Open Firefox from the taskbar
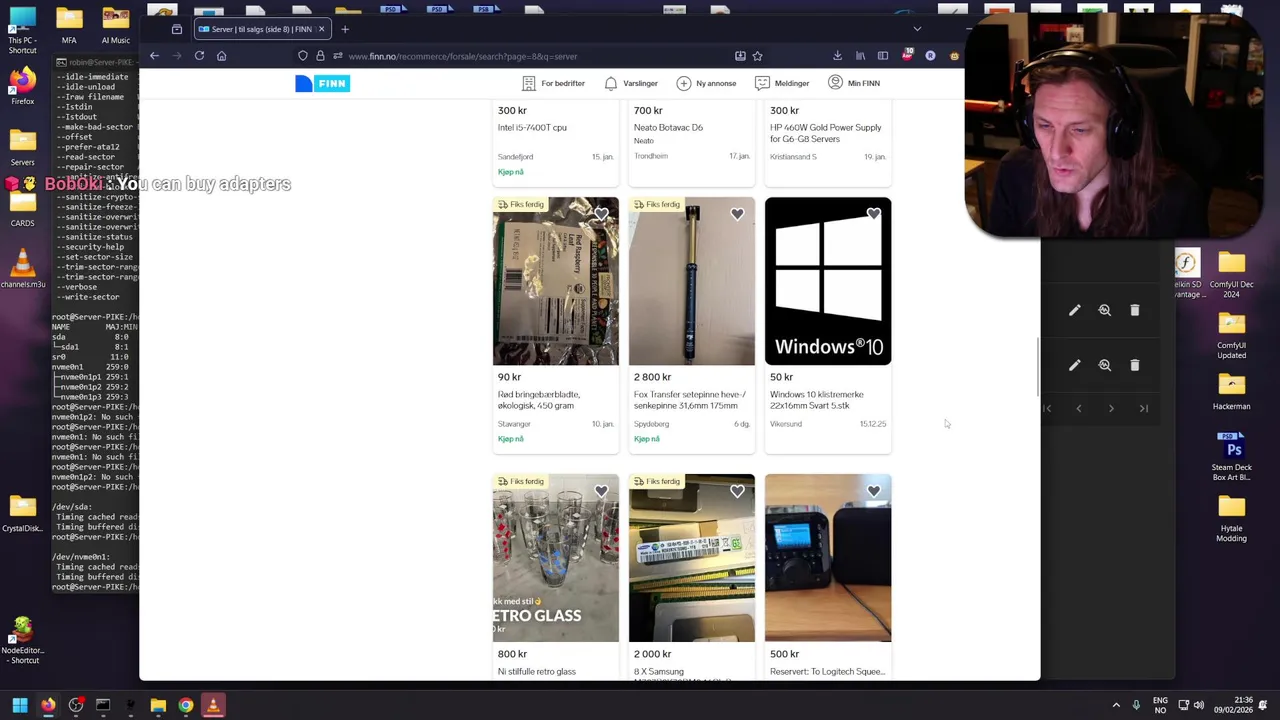This screenshot has height=720, width=1280. (48, 705)
